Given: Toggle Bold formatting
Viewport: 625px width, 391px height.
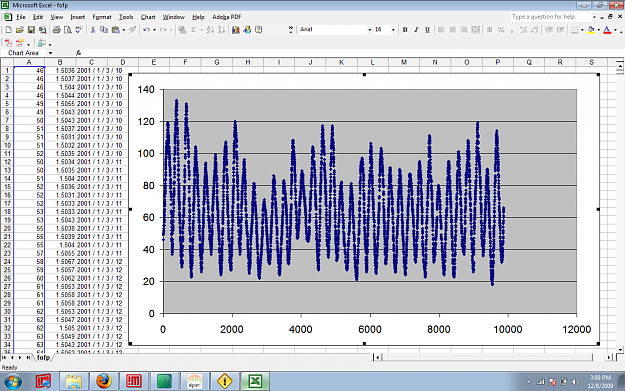Looking at the screenshot, I should [405, 30].
